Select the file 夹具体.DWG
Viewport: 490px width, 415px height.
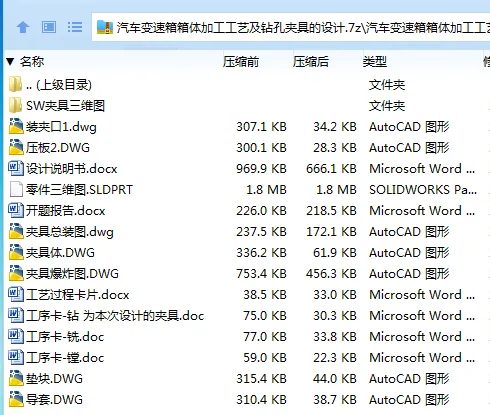[x=60, y=253]
